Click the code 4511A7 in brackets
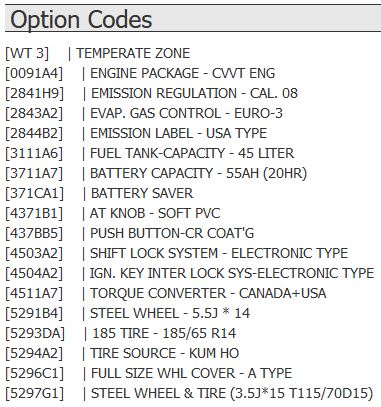Screen dimensions: 381x407 point(34,293)
